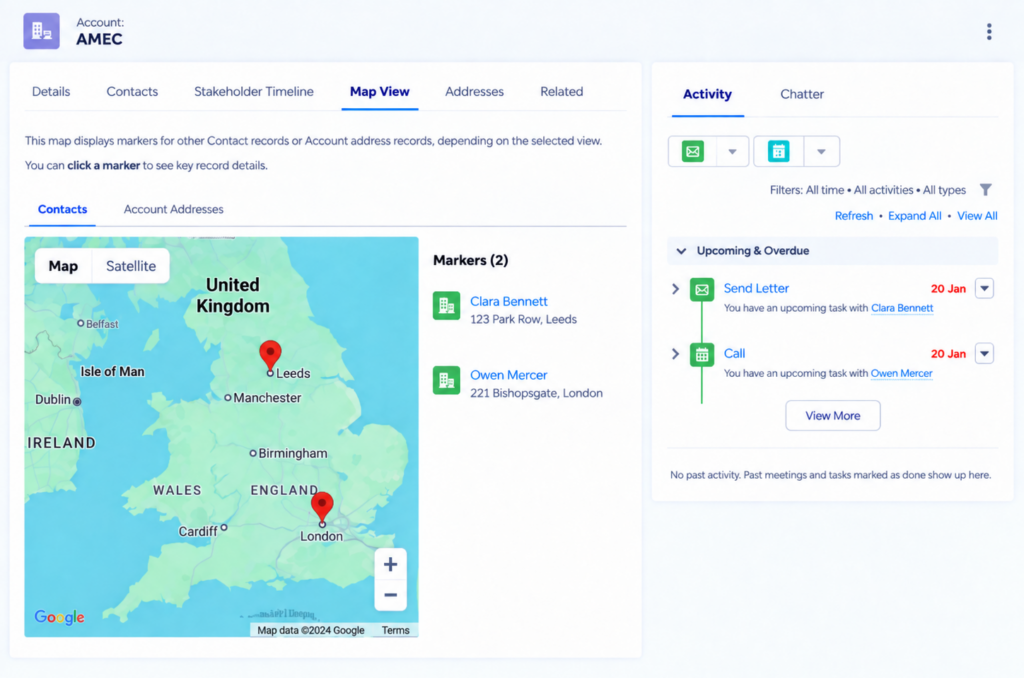This screenshot has width=1024, height=678.
Task: Zoom in the map with plus button
Action: [x=390, y=564]
